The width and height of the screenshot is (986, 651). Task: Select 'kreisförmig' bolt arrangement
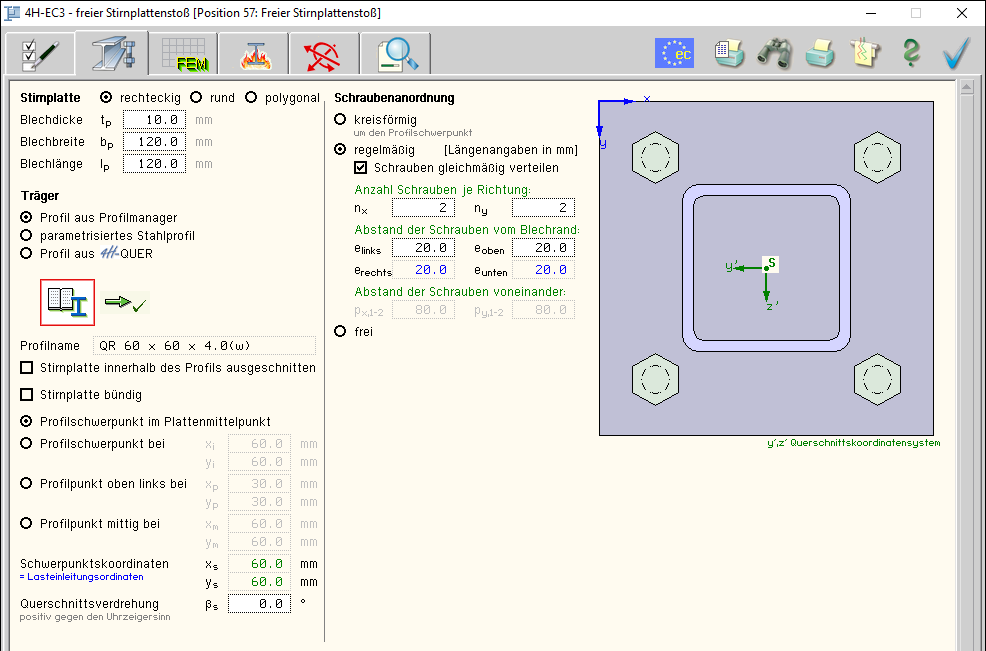point(341,119)
